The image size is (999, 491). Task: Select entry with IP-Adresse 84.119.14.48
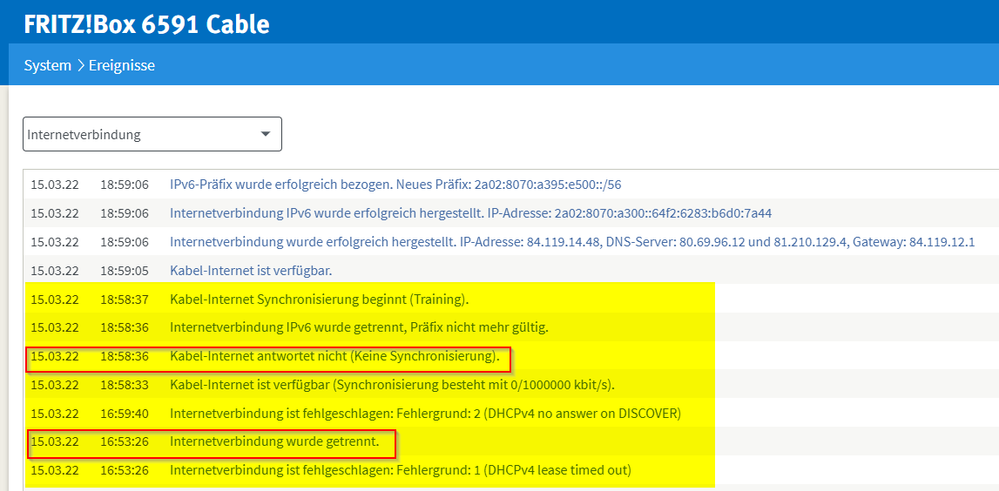pyautogui.click(x=512, y=242)
